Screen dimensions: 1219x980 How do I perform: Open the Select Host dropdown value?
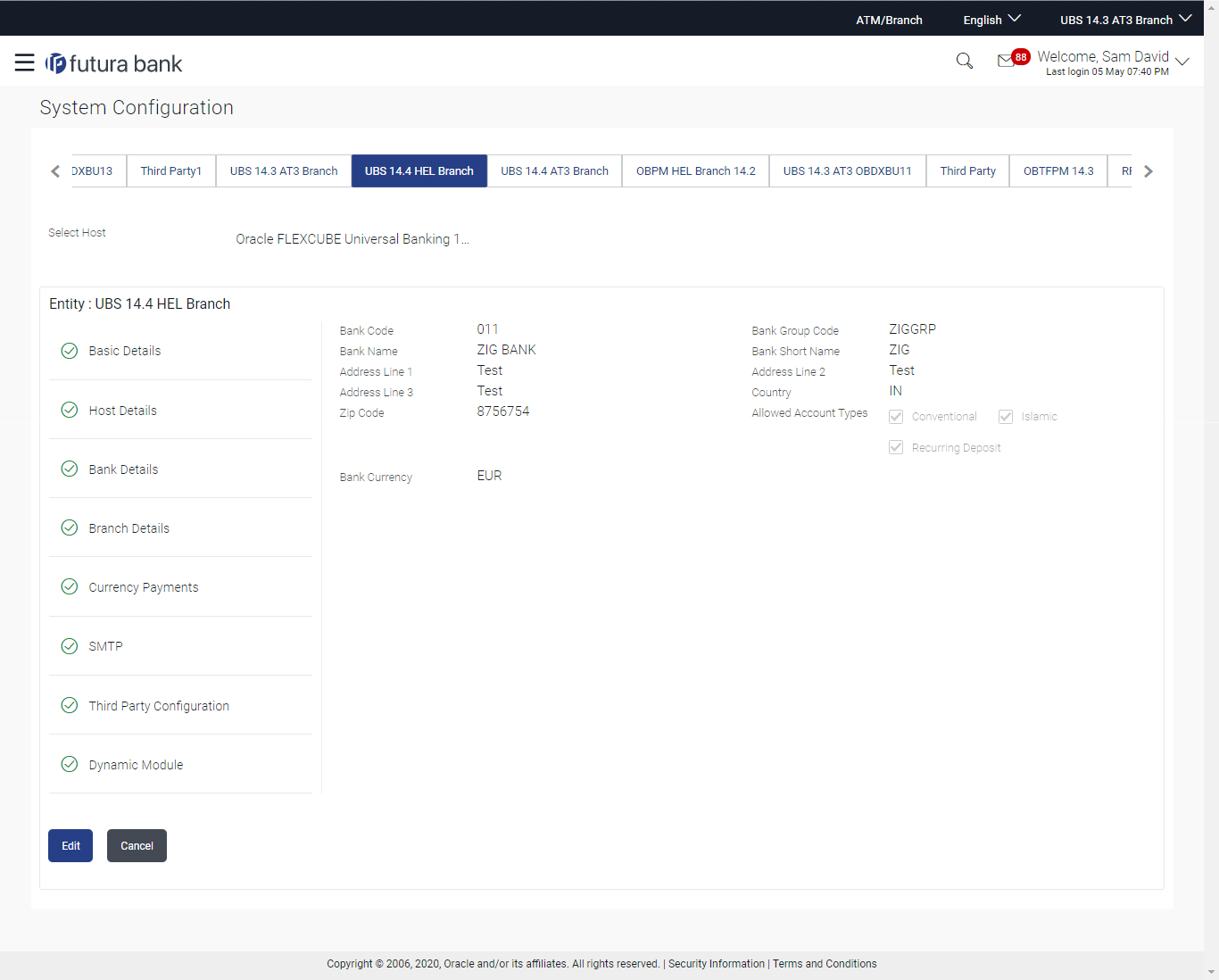352,239
